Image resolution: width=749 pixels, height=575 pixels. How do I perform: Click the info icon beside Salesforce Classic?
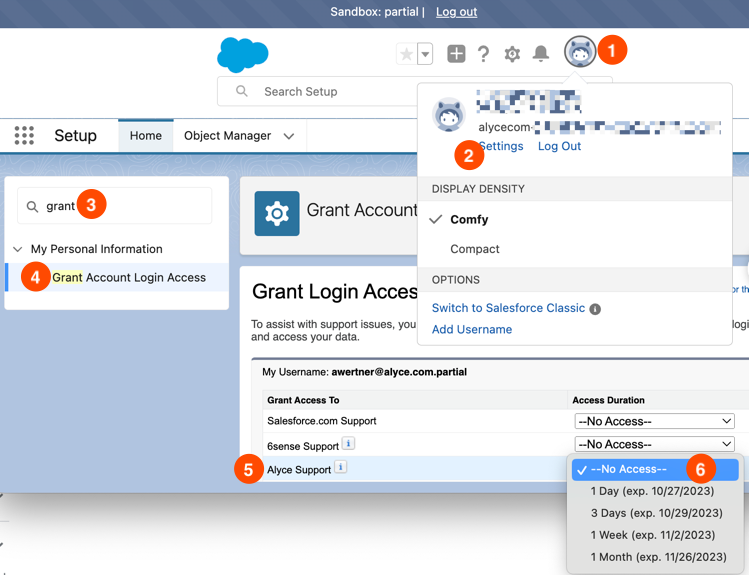(x=595, y=309)
